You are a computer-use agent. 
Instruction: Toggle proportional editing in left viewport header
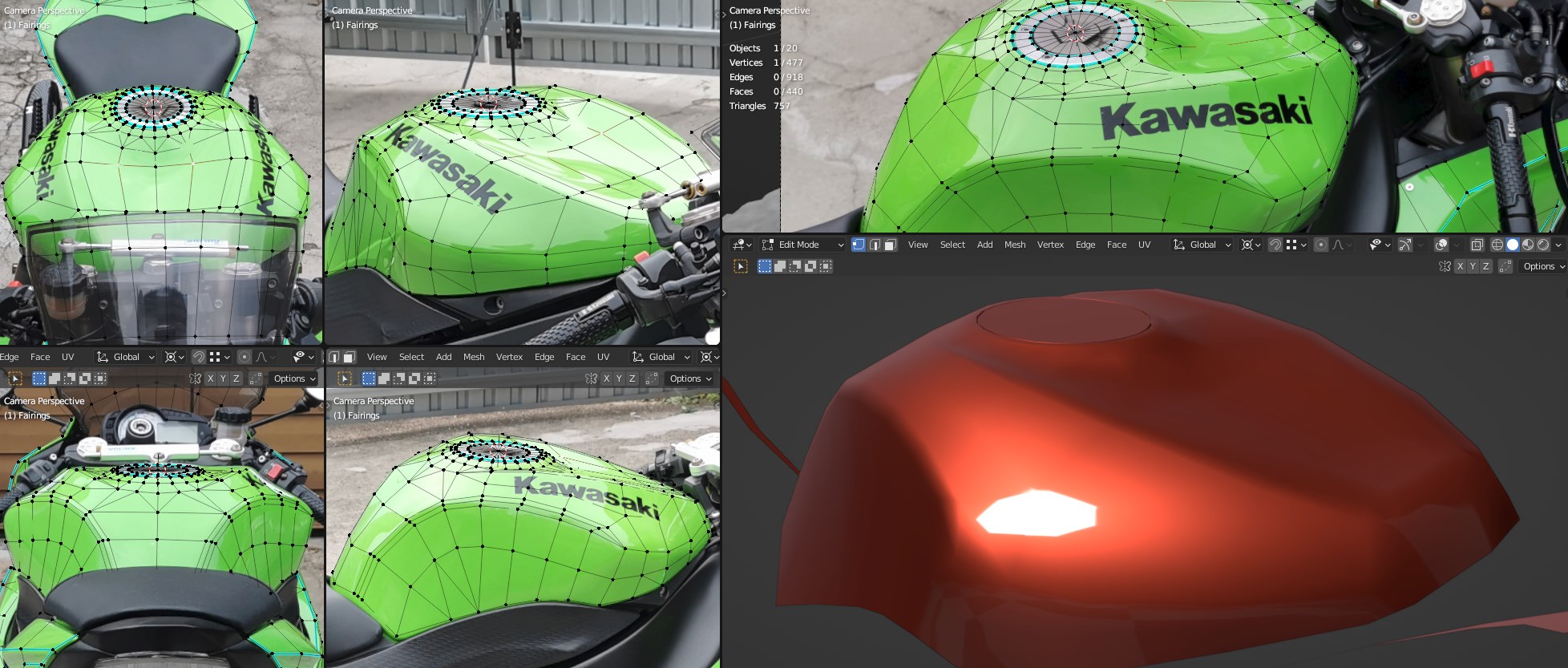point(244,357)
